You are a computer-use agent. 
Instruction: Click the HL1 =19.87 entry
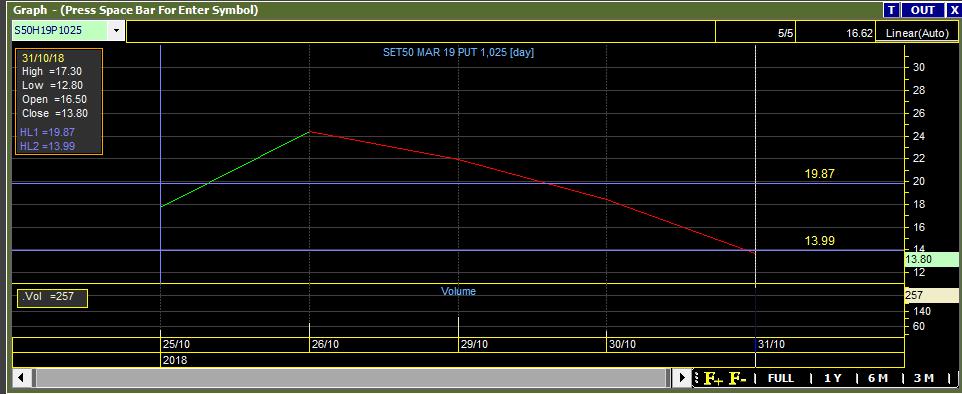pyautogui.click(x=47, y=132)
